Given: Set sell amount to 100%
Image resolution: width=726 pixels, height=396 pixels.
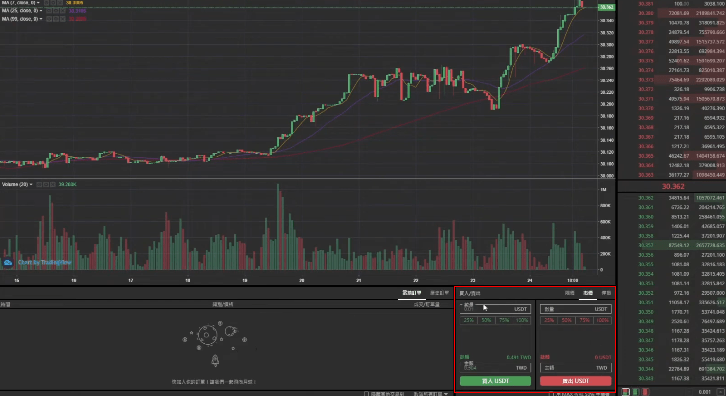Looking at the screenshot, I should pos(602,320).
